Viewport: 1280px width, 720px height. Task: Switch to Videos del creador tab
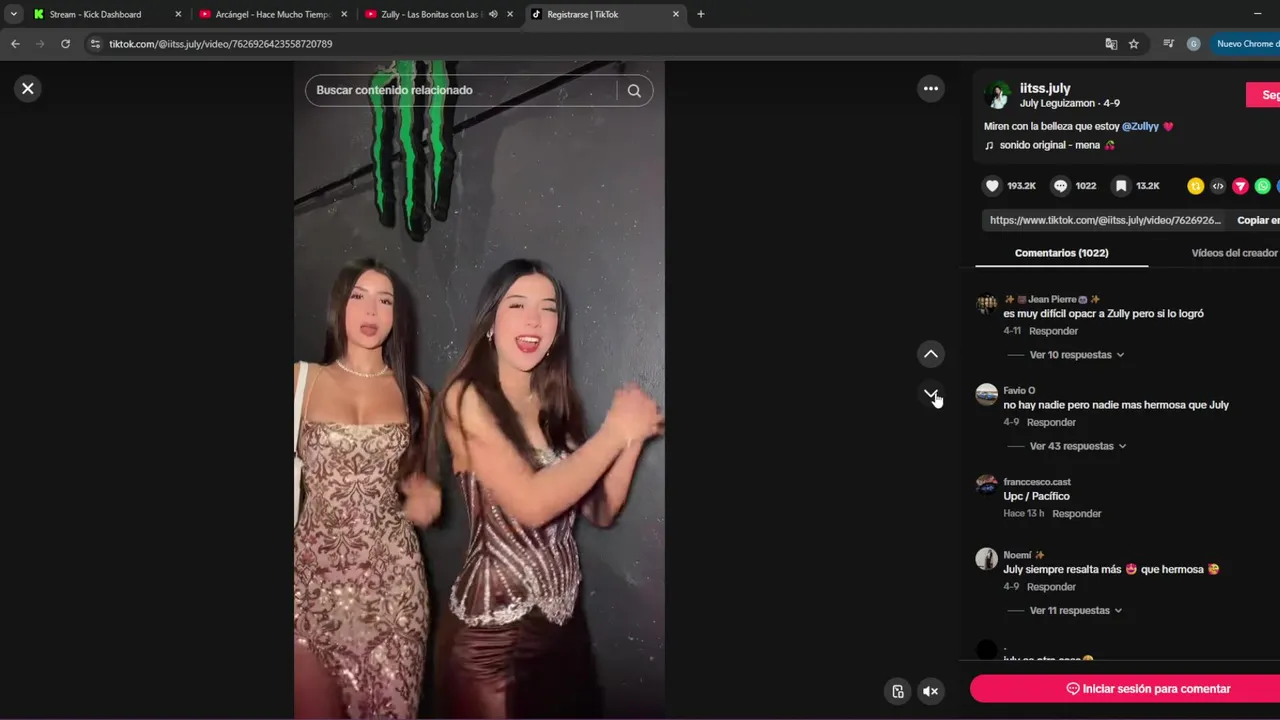click(x=1234, y=253)
